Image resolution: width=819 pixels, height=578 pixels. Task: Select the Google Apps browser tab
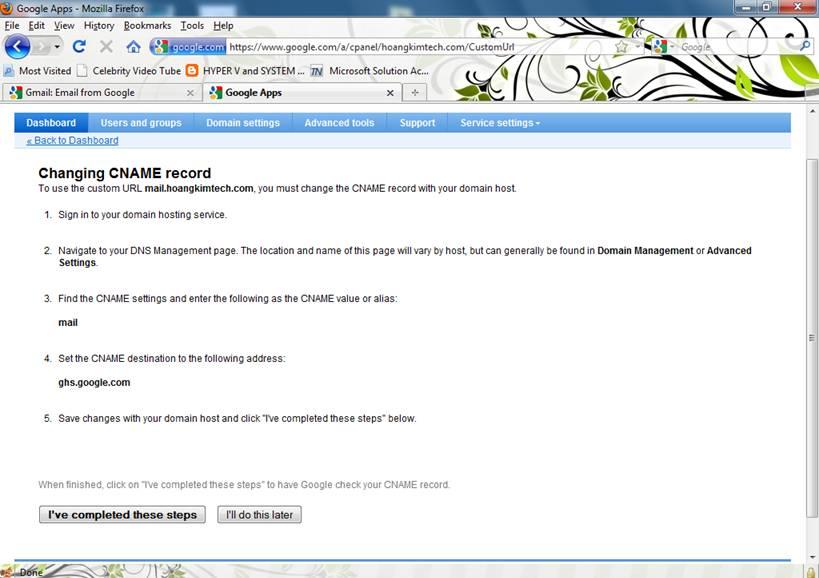click(300, 92)
